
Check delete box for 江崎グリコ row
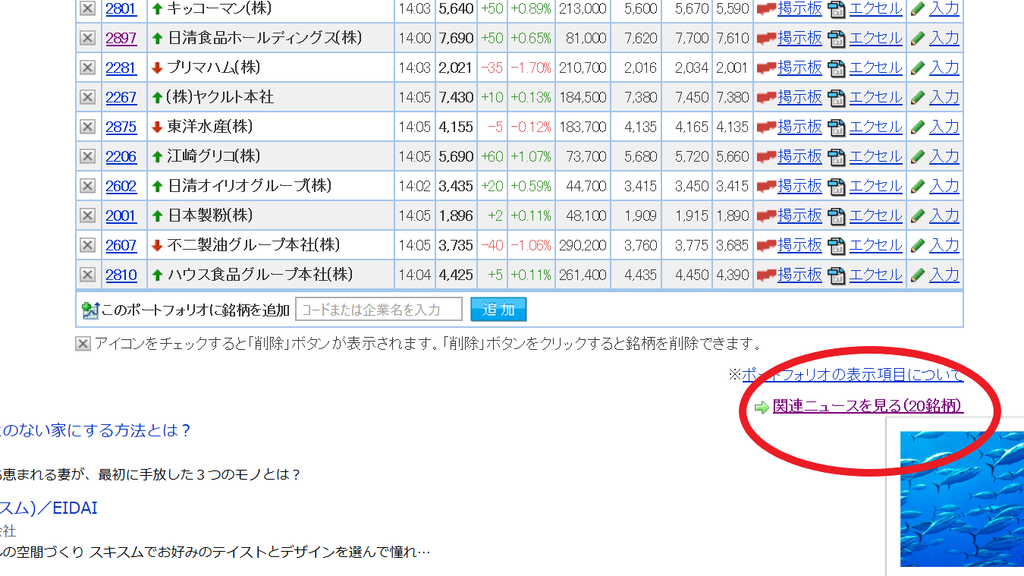[x=88, y=157]
